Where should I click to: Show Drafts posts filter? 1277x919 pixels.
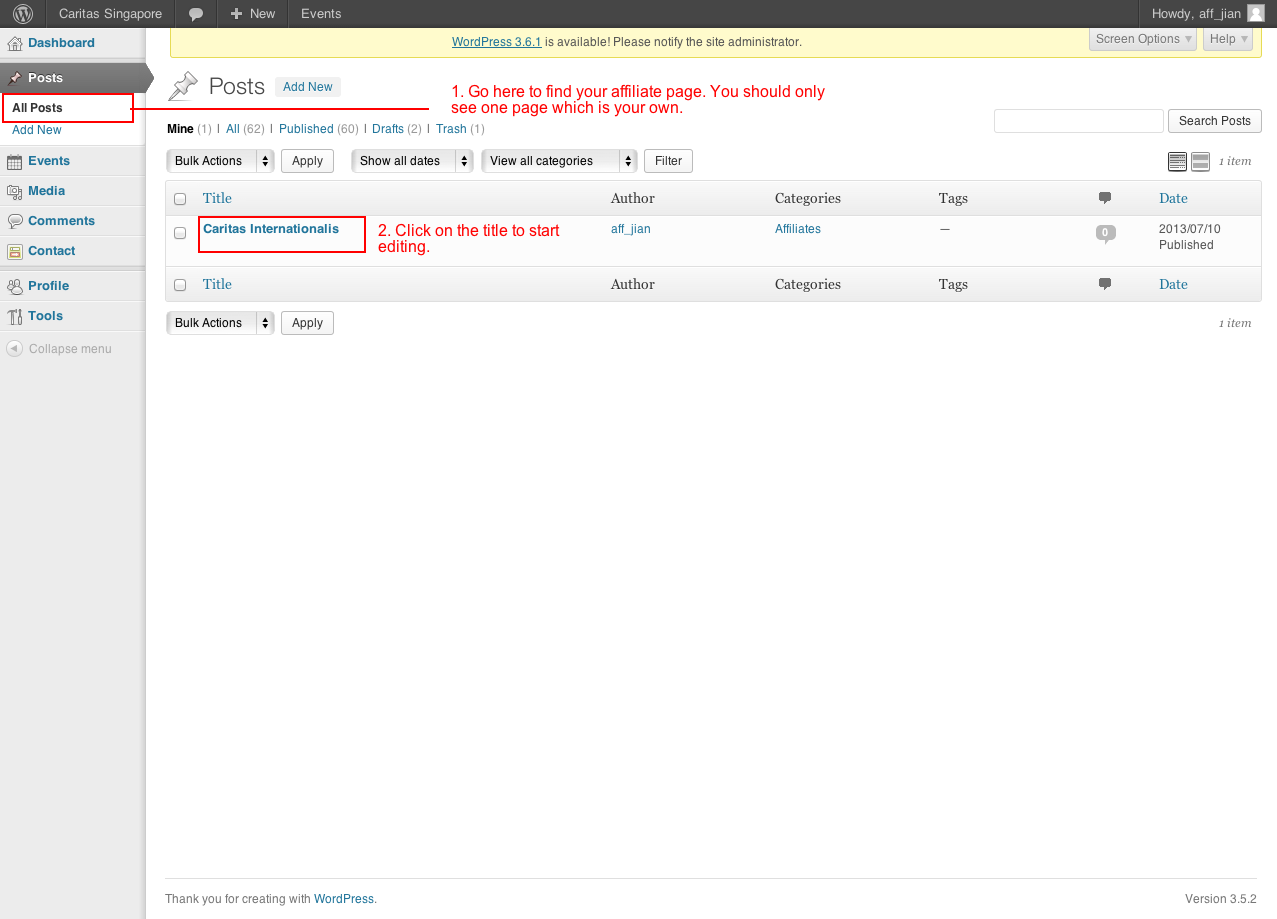388,129
